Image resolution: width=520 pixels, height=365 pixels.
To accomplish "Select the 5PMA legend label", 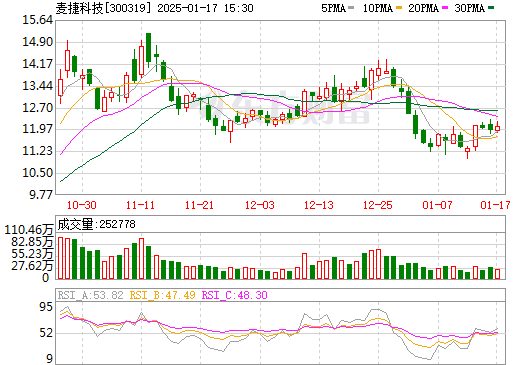I will 333,8.
